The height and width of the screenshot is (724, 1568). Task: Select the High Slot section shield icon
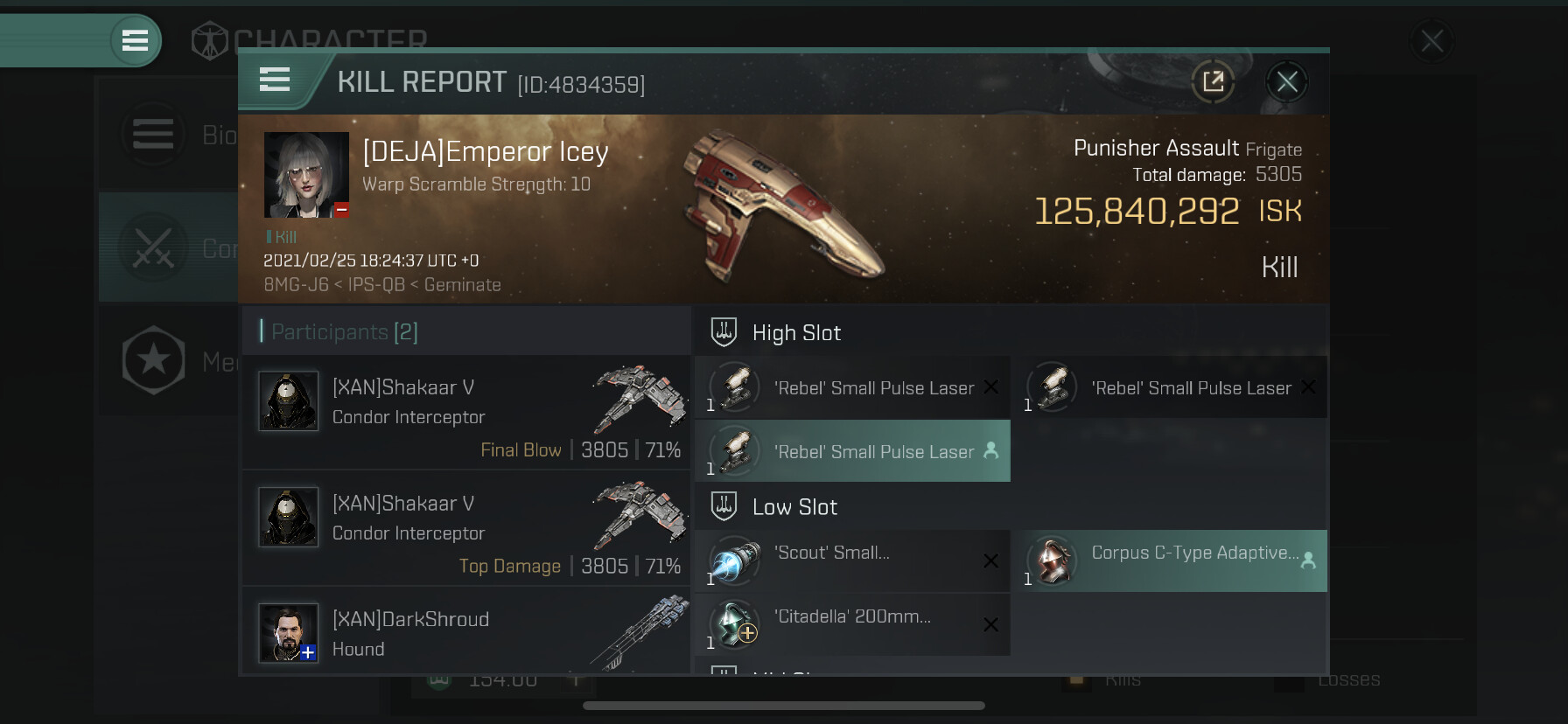724,332
